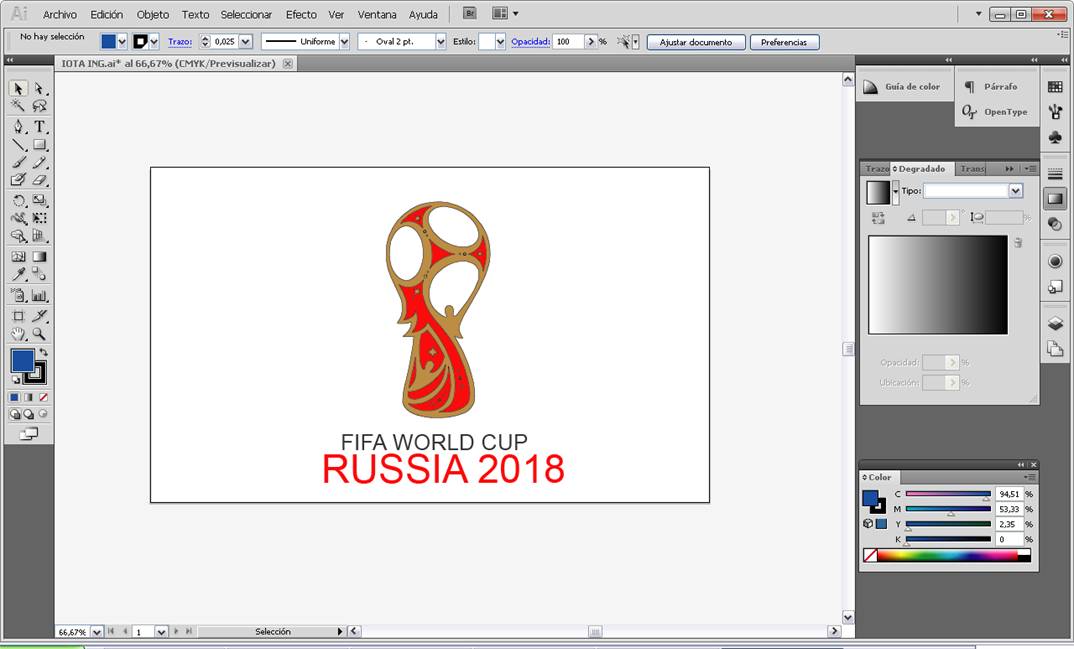The height and width of the screenshot is (649, 1074).
Task: Select the Rotate tool
Action: point(18,201)
